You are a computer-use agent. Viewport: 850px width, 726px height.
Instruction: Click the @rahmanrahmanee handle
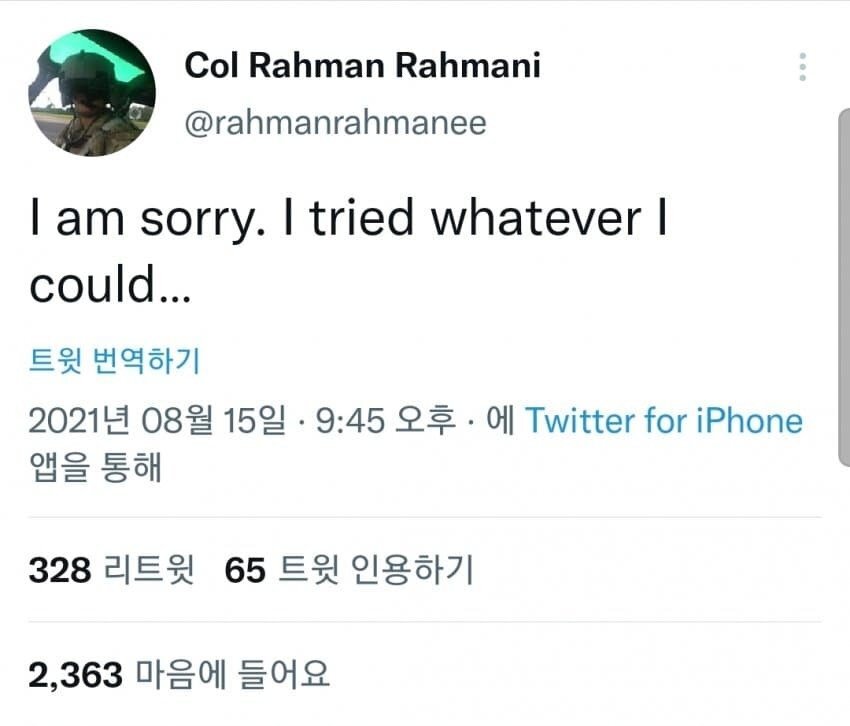336,122
